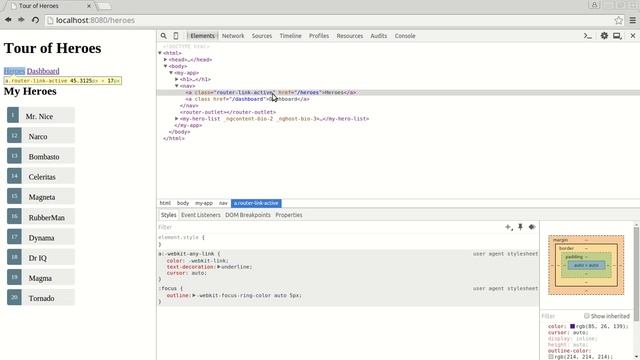Viewport: 640px width, 360px height.
Task: Expand the outline property shorthand
Action: pyautogui.click(x=194, y=295)
